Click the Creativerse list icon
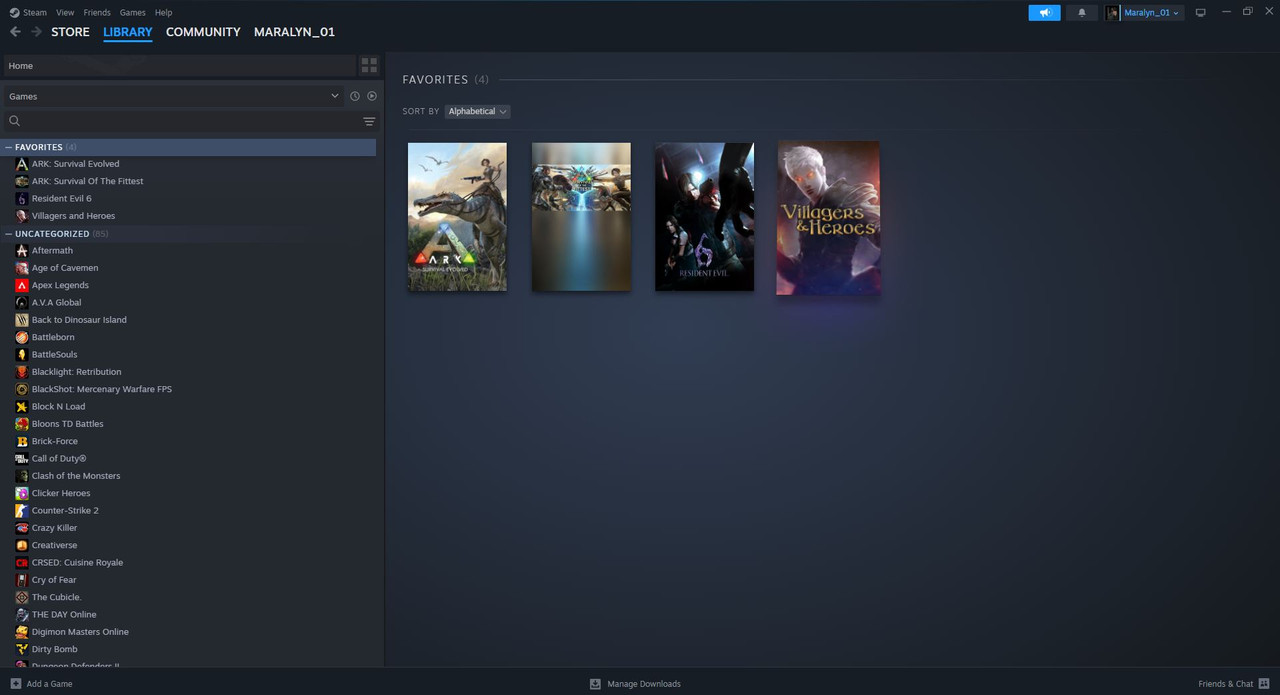Image resolution: width=1280 pixels, height=695 pixels. [22, 545]
